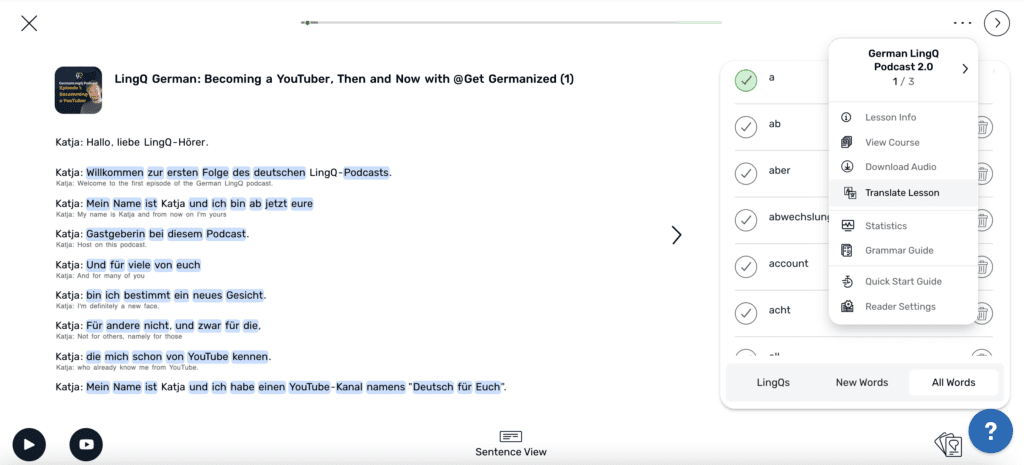Delete the word 'ab' using trash icon
The image size is (1024, 465).
(984, 127)
